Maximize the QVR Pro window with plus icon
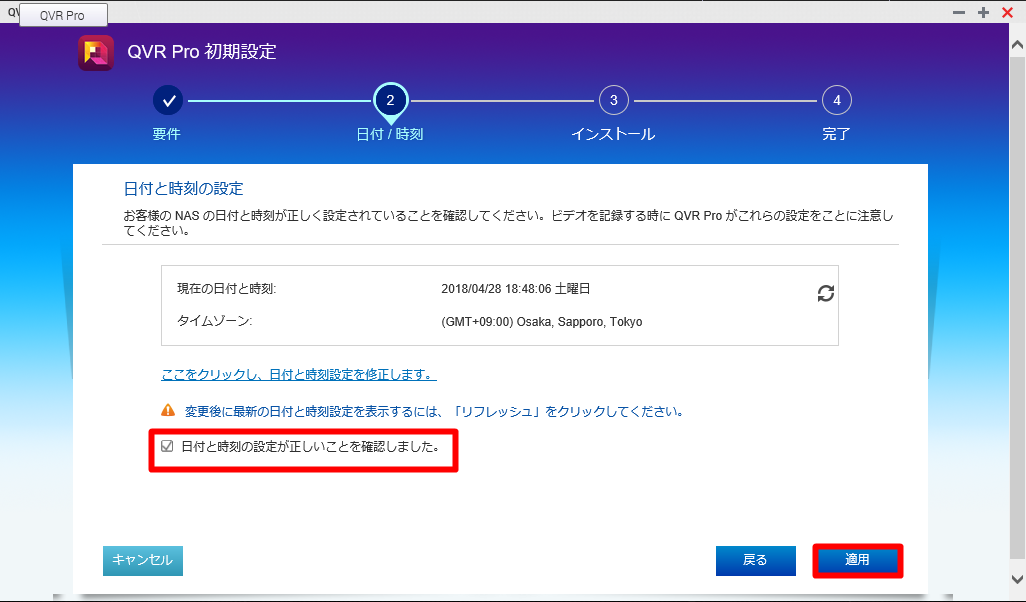Image resolution: width=1026 pixels, height=602 pixels. tap(983, 12)
